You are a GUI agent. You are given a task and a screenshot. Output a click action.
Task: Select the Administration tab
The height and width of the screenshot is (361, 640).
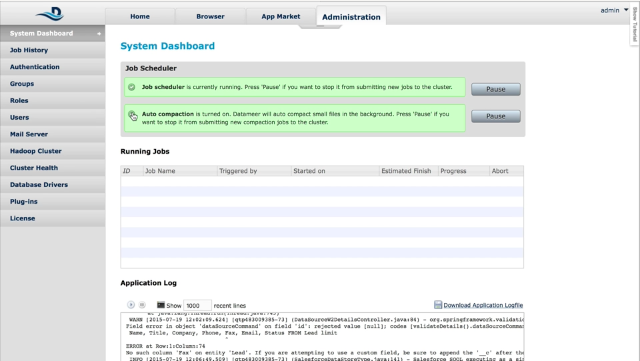[351, 16]
